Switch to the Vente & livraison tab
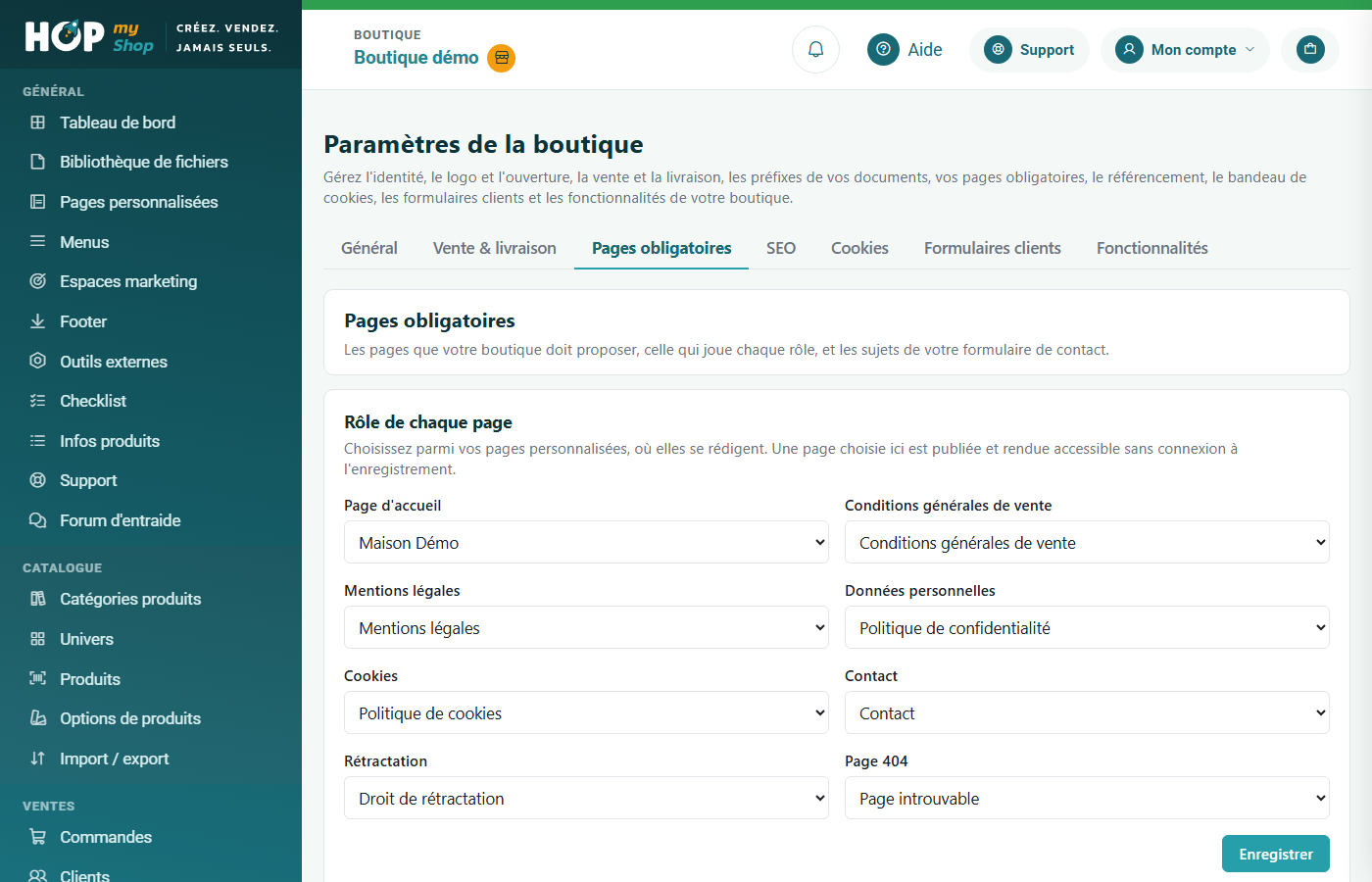The height and width of the screenshot is (882, 1372). click(495, 248)
